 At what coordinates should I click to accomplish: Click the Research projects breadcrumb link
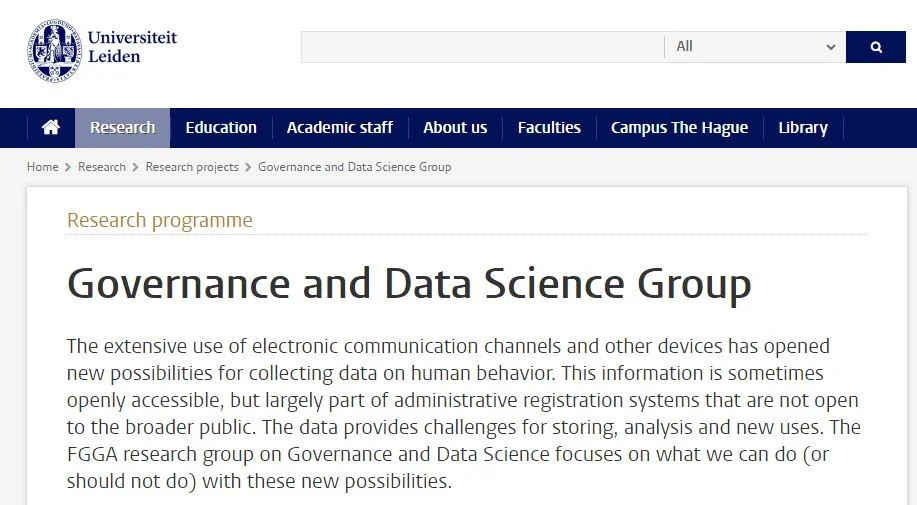(192, 167)
